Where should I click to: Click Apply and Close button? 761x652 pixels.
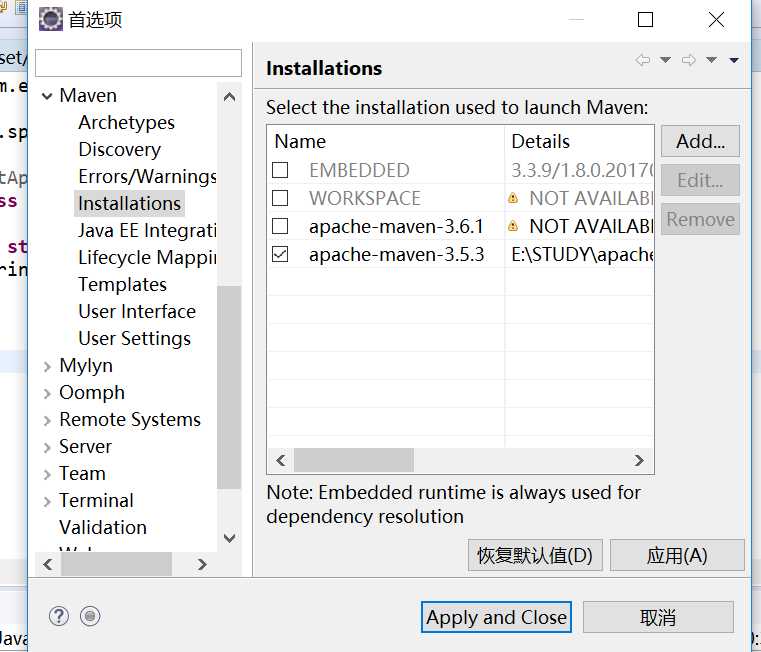[496, 617]
